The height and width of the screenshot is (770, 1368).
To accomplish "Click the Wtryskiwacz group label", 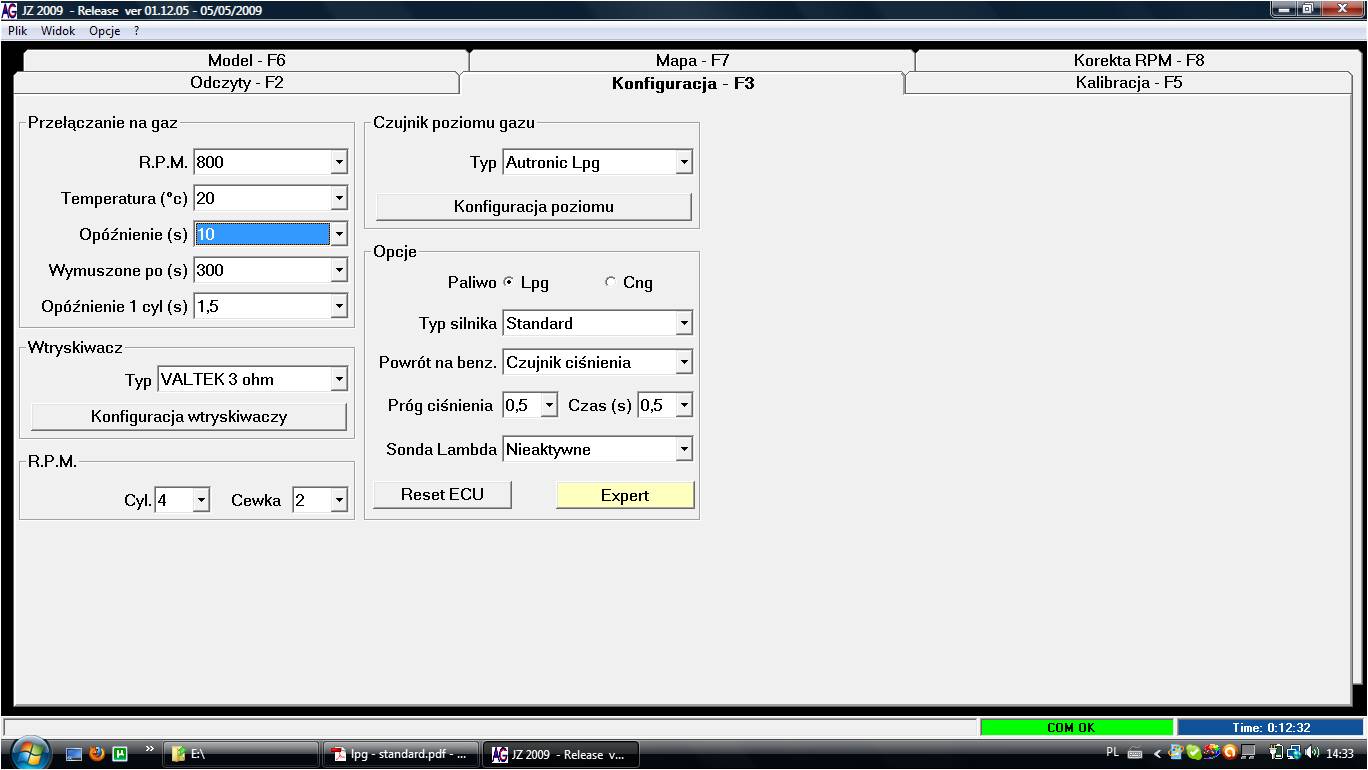I will (x=75, y=348).
